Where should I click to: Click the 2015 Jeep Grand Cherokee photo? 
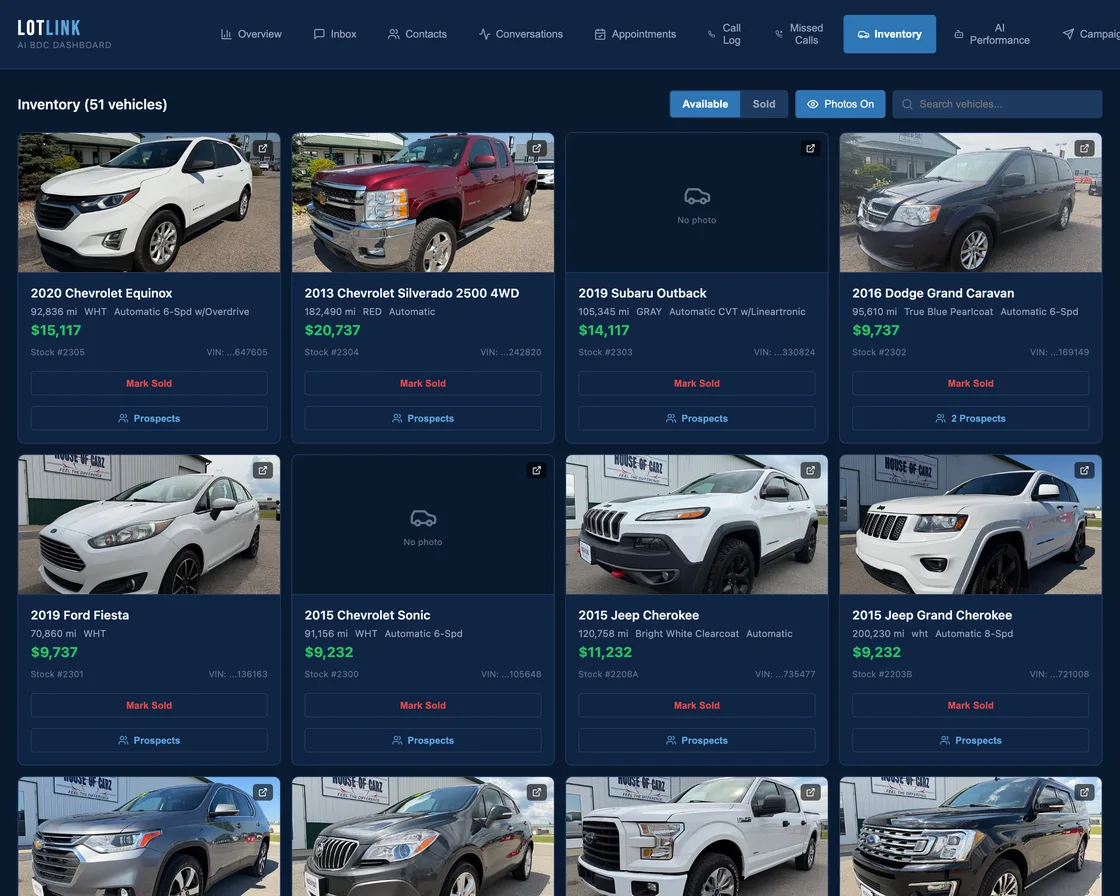970,524
